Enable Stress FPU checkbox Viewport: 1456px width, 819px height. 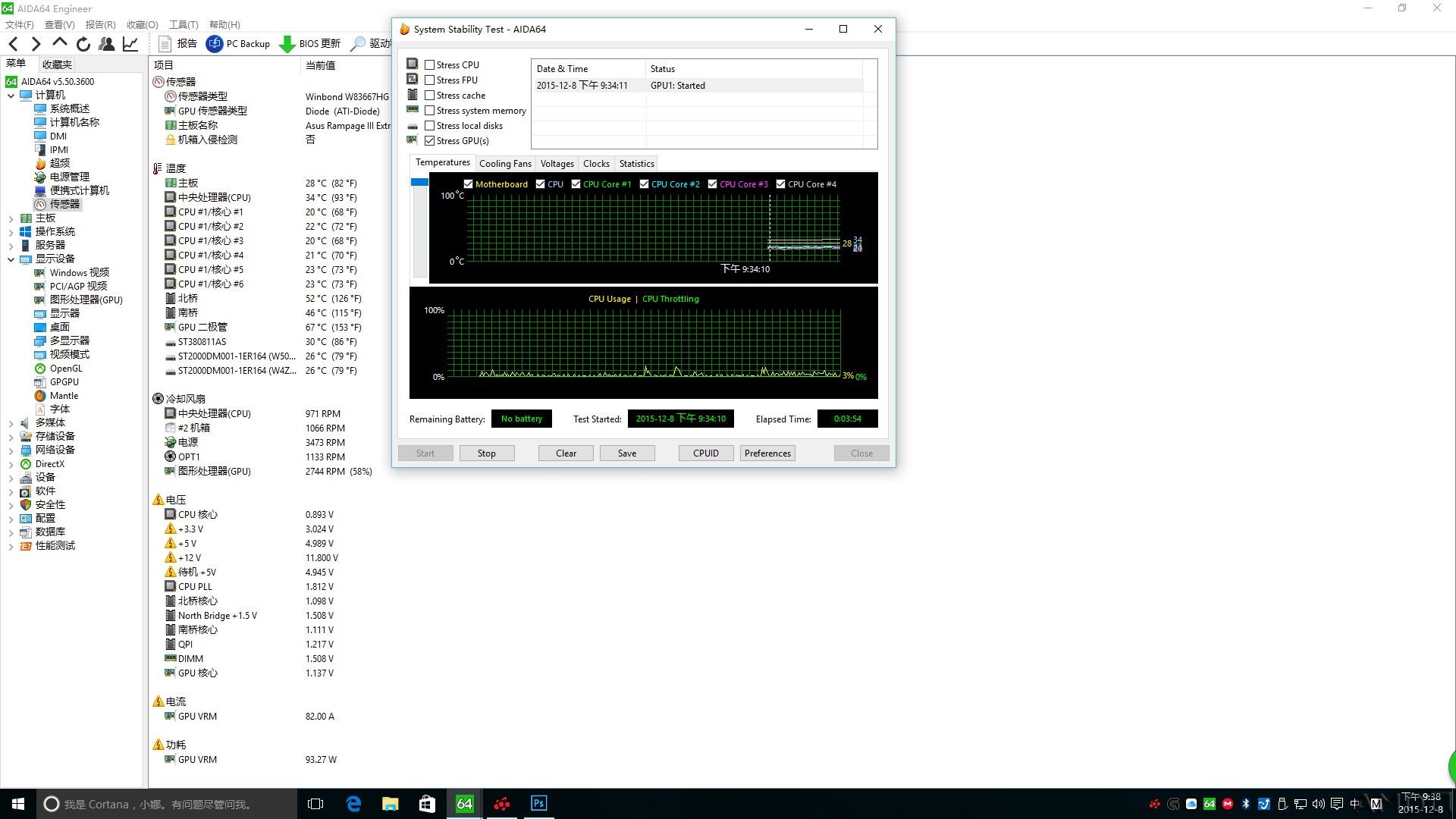[x=430, y=80]
